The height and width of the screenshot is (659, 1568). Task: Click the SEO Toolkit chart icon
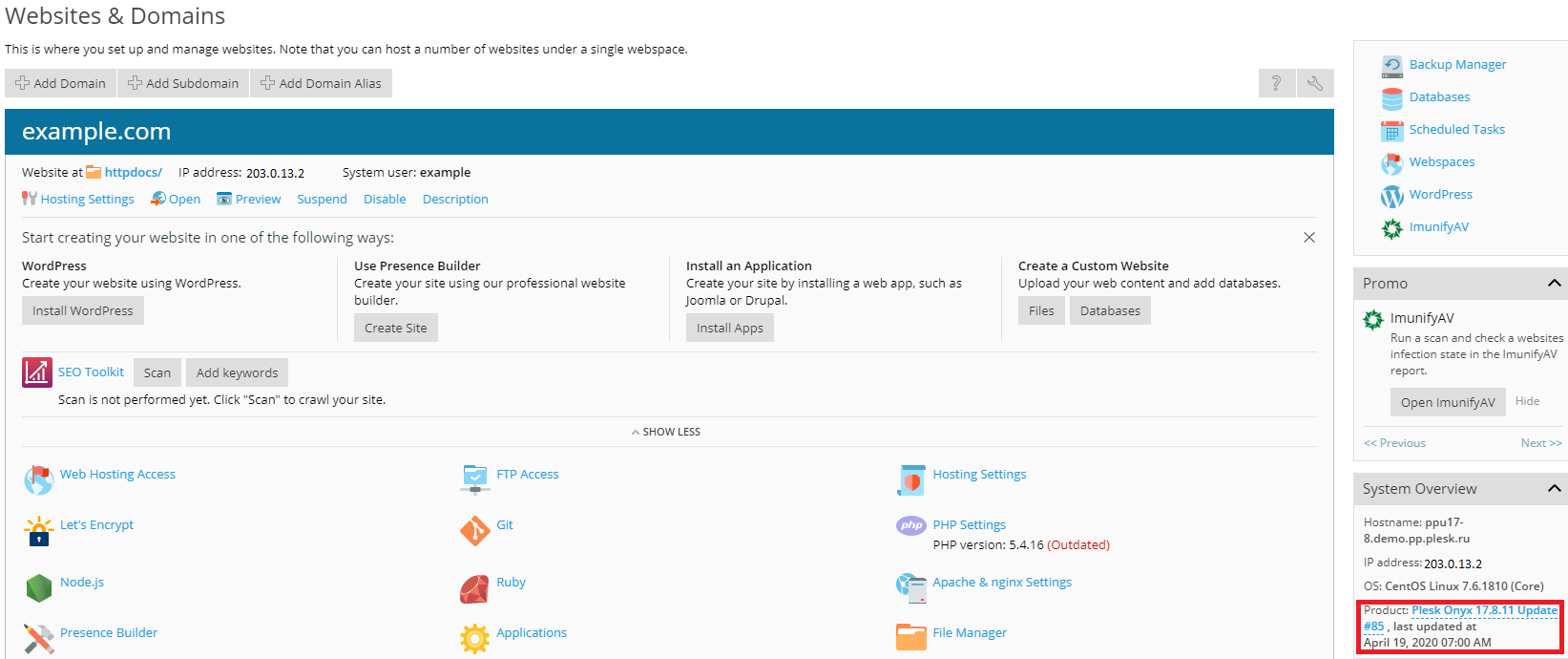tap(37, 372)
